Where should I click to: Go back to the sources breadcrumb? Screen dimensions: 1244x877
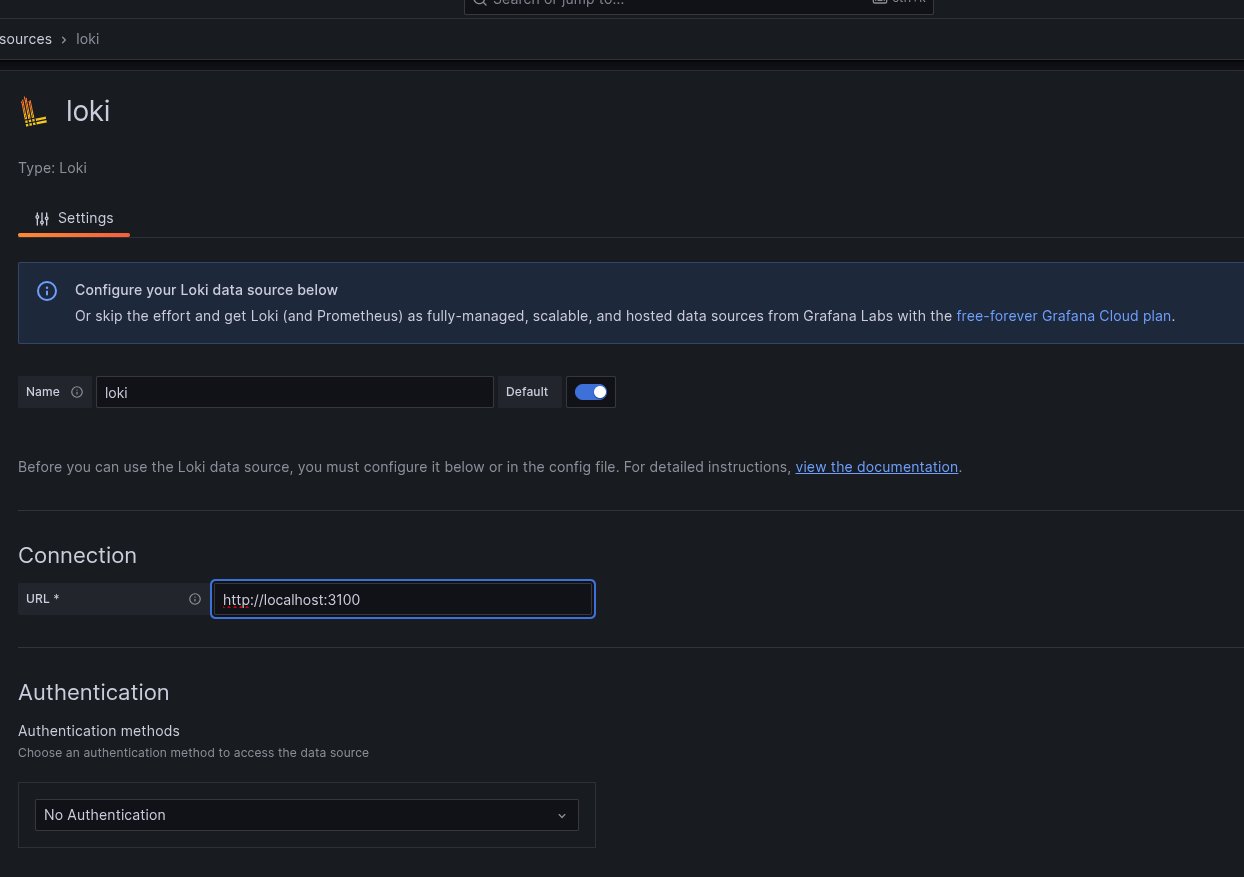coord(26,39)
